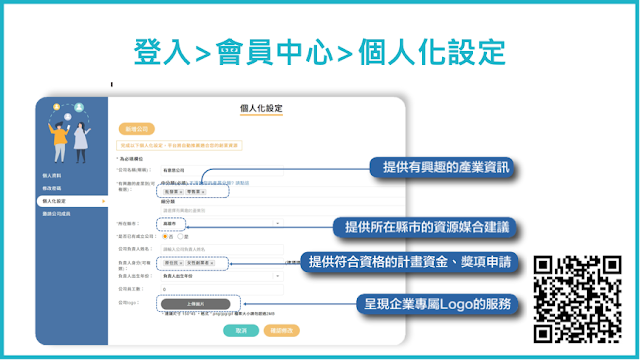
Task: Open 邀請公司成員 in the sidebar
Action: pos(56,214)
